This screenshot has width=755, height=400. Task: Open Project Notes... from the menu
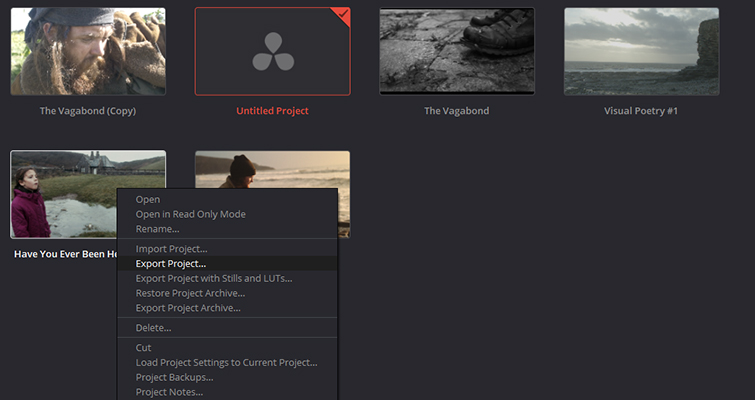(169, 392)
